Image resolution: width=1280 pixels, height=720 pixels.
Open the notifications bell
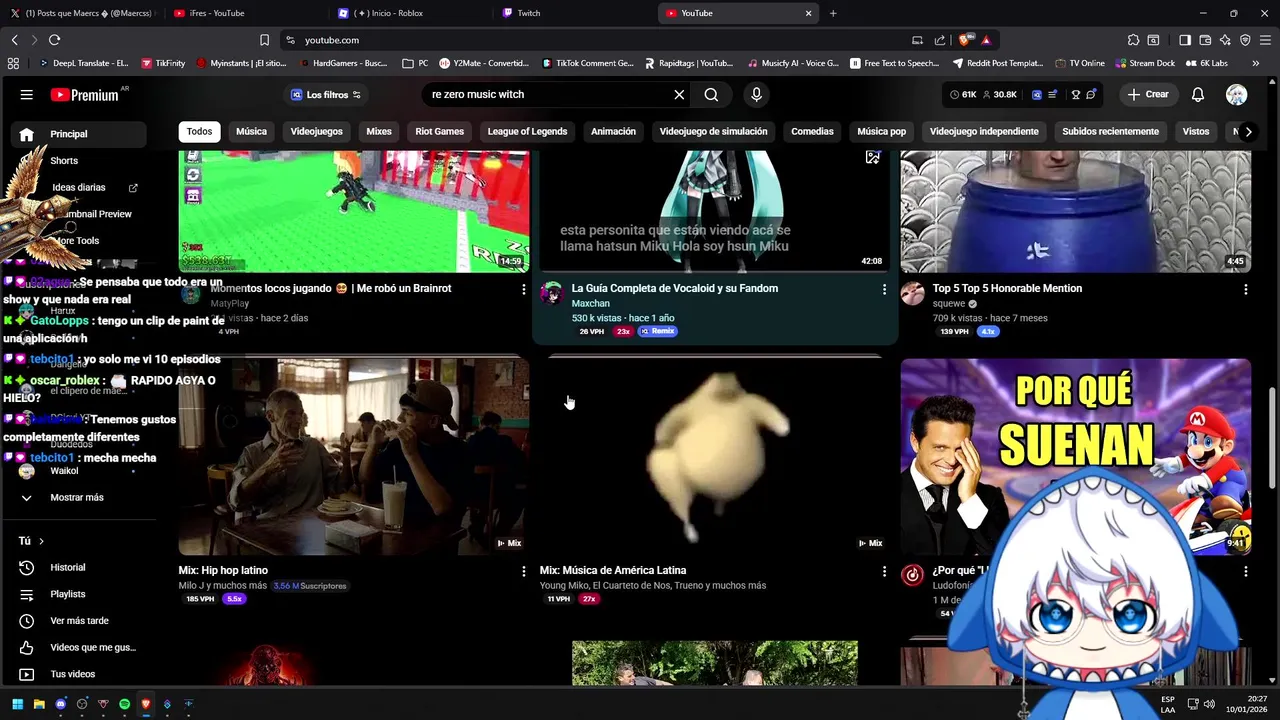(x=1198, y=94)
